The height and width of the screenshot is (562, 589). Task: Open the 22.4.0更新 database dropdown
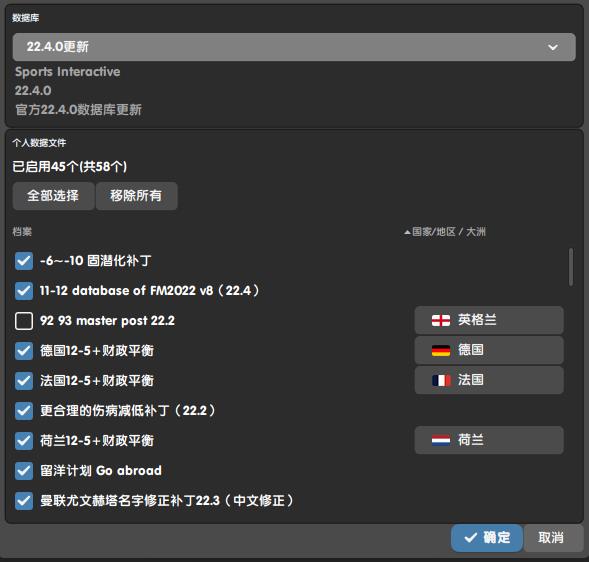pyautogui.click(x=294, y=47)
